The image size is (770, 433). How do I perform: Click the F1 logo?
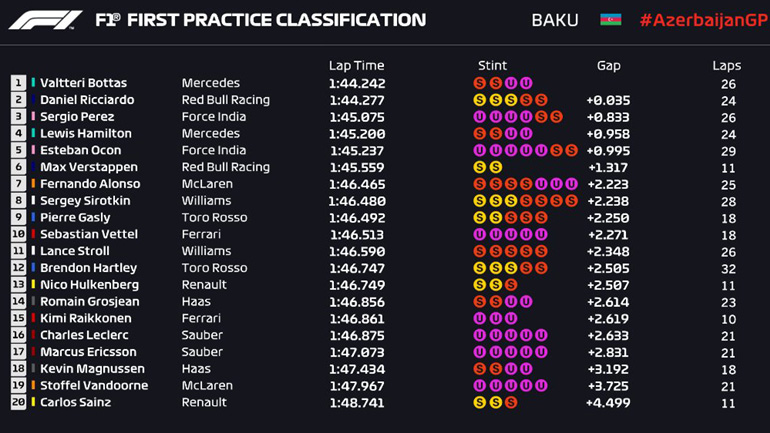point(45,20)
